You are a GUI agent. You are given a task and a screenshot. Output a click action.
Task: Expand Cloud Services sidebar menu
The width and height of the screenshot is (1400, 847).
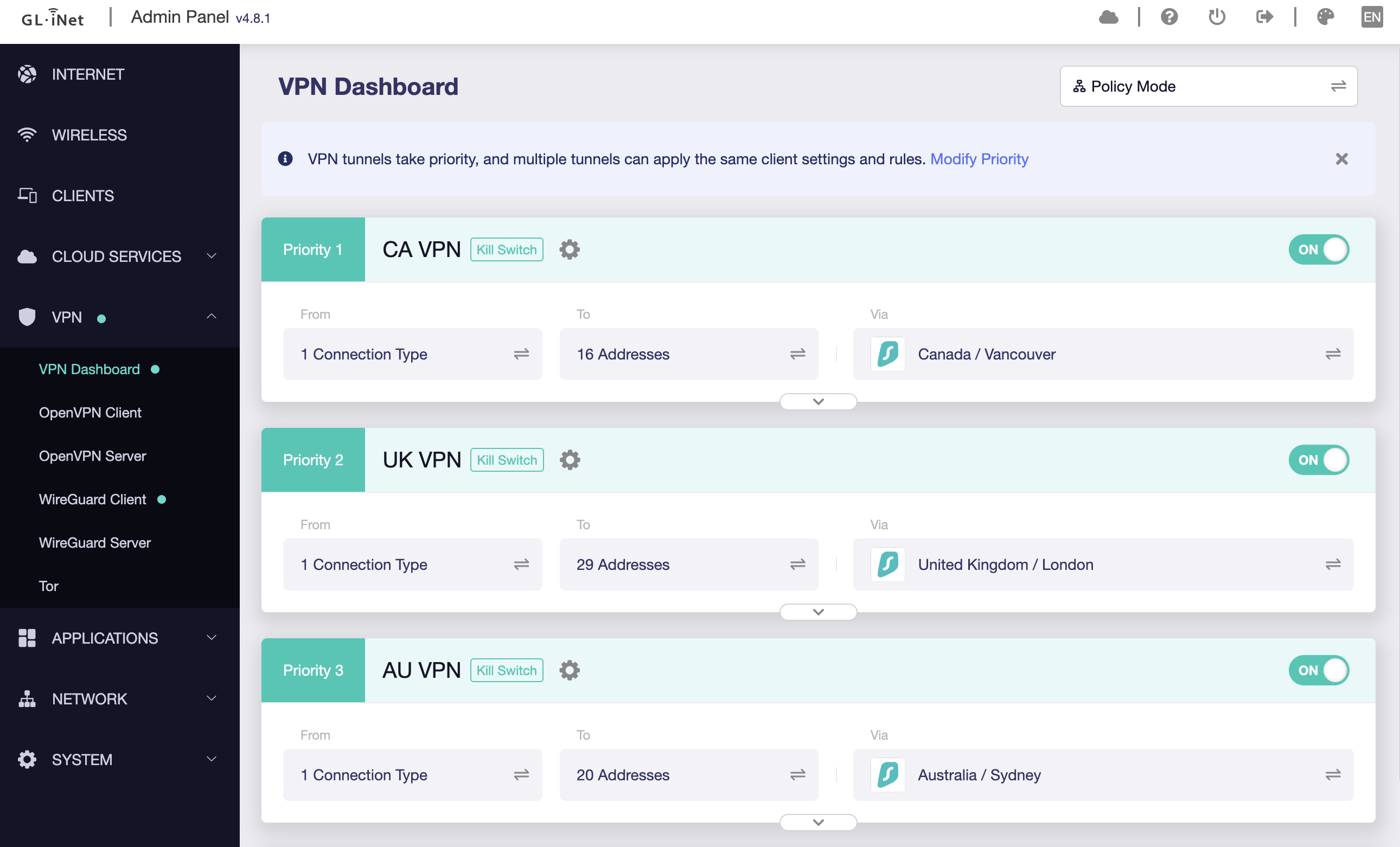117,256
